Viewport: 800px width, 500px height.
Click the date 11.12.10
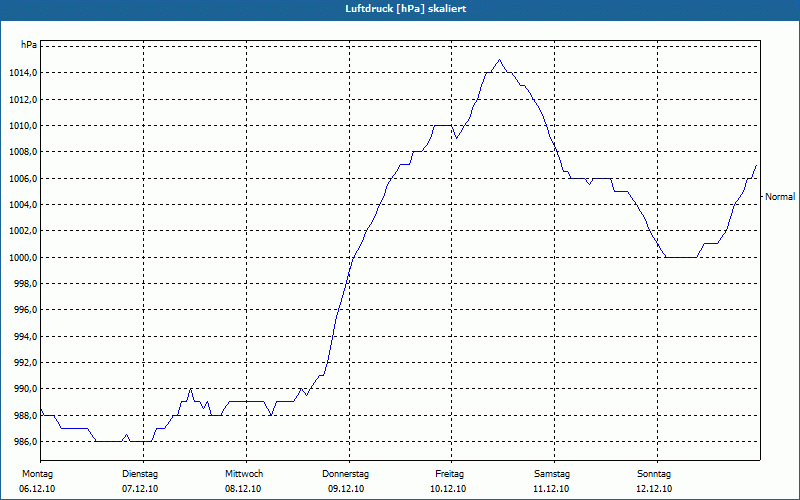click(x=551, y=489)
